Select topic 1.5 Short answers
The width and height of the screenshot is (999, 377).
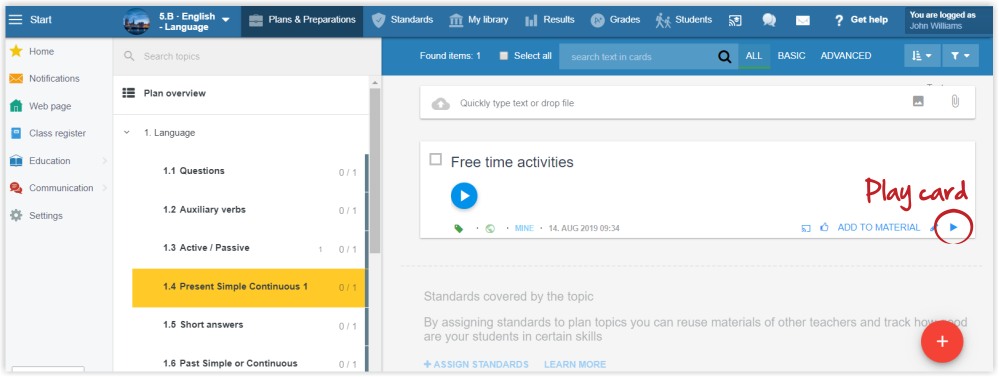click(x=249, y=326)
